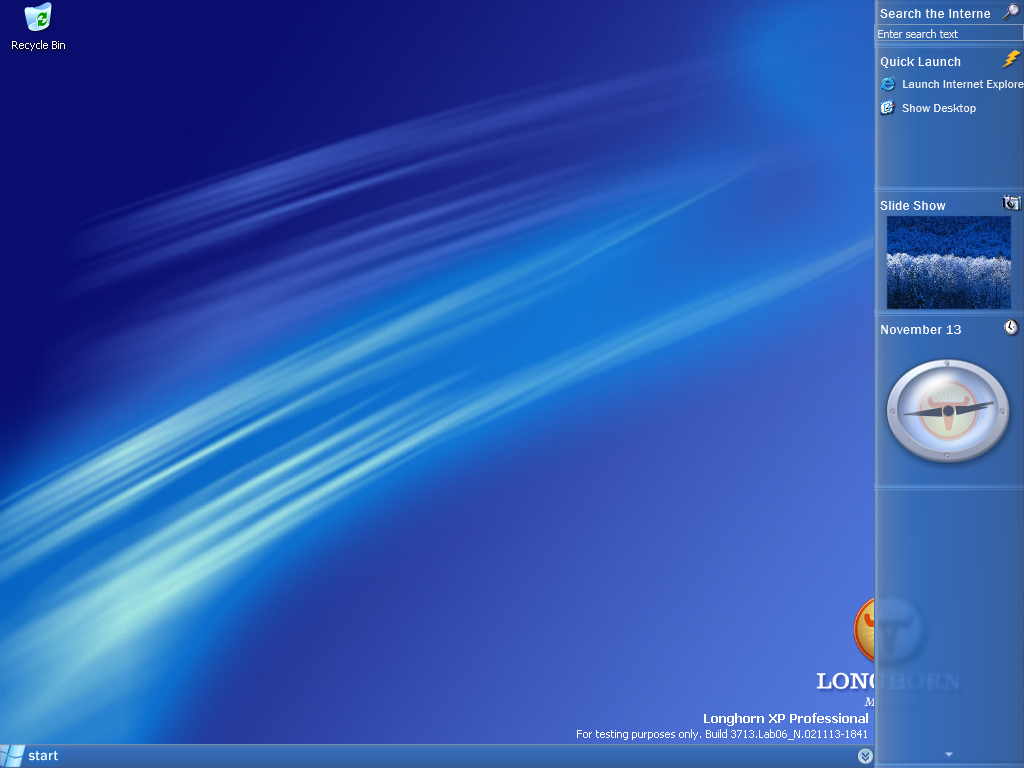Click the lightning bolt Quick Launch icon
The width and height of the screenshot is (1024, 768).
coord(1011,59)
